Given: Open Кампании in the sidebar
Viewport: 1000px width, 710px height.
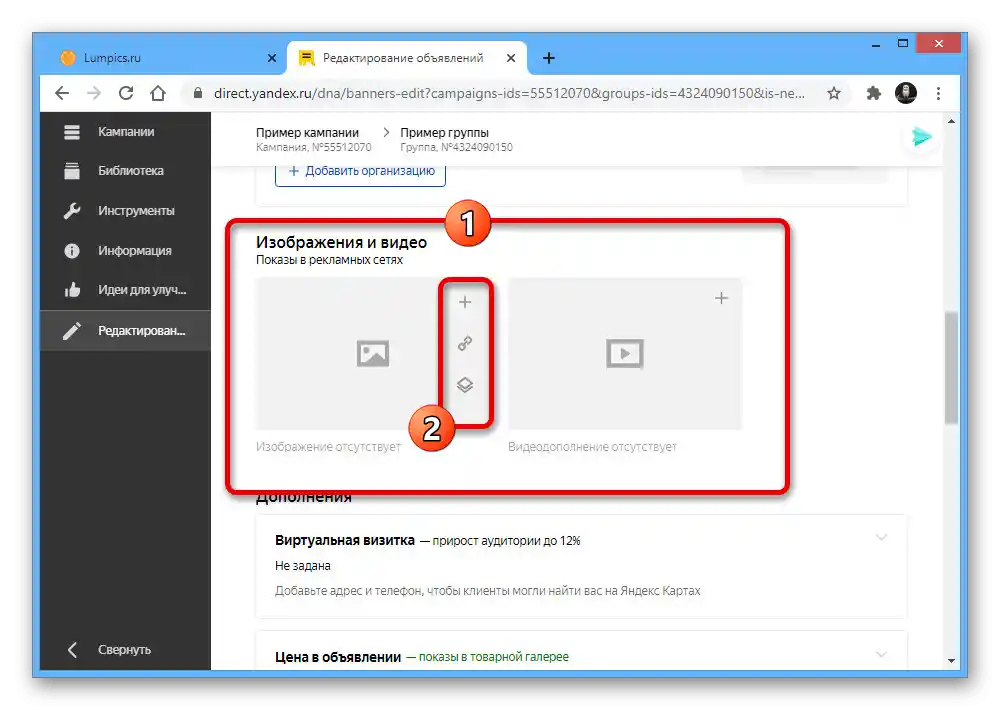Looking at the screenshot, I should 126,131.
